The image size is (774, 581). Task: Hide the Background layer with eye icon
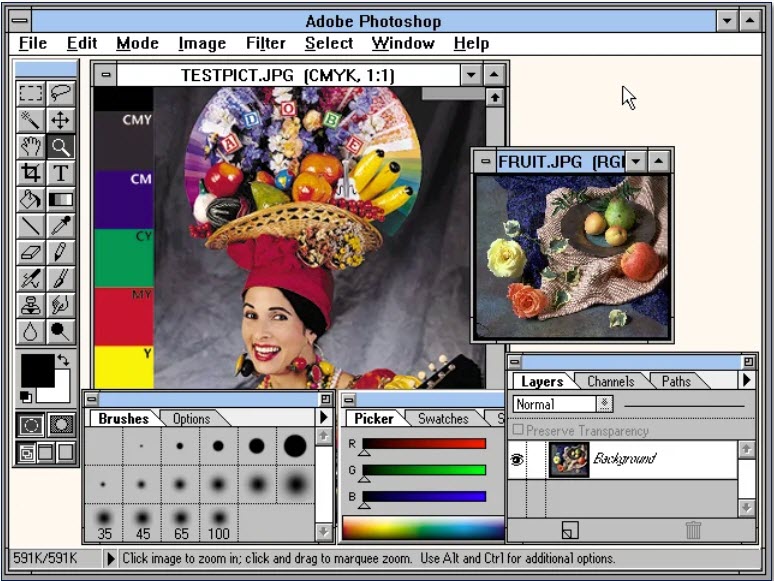[x=518, y=460]
